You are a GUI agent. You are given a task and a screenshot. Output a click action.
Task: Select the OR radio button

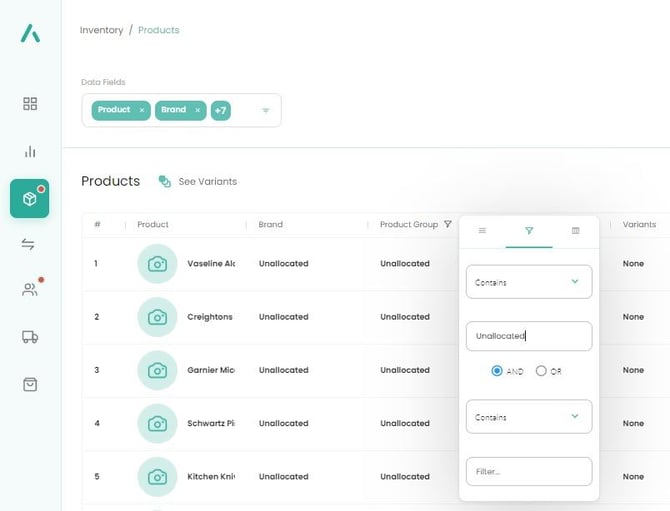(541, 371)
